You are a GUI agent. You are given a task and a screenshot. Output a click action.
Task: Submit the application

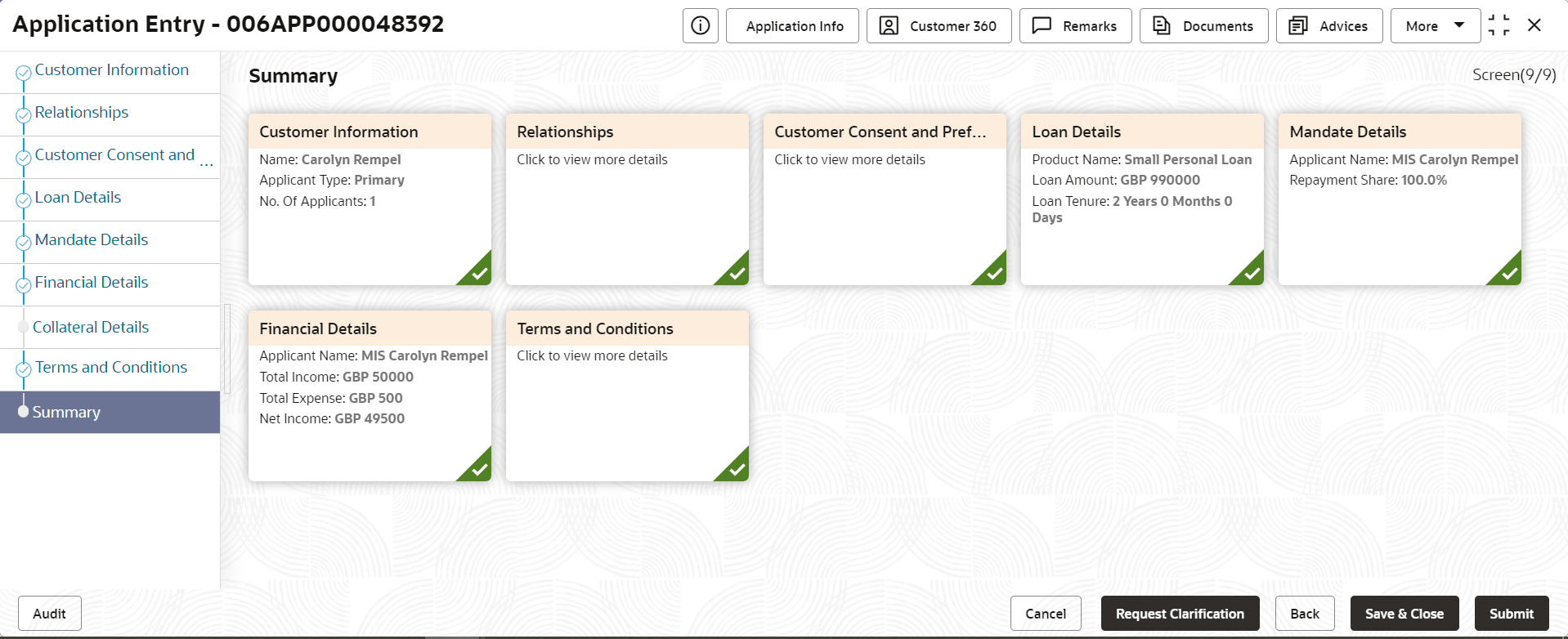(x=1512, y=614)
